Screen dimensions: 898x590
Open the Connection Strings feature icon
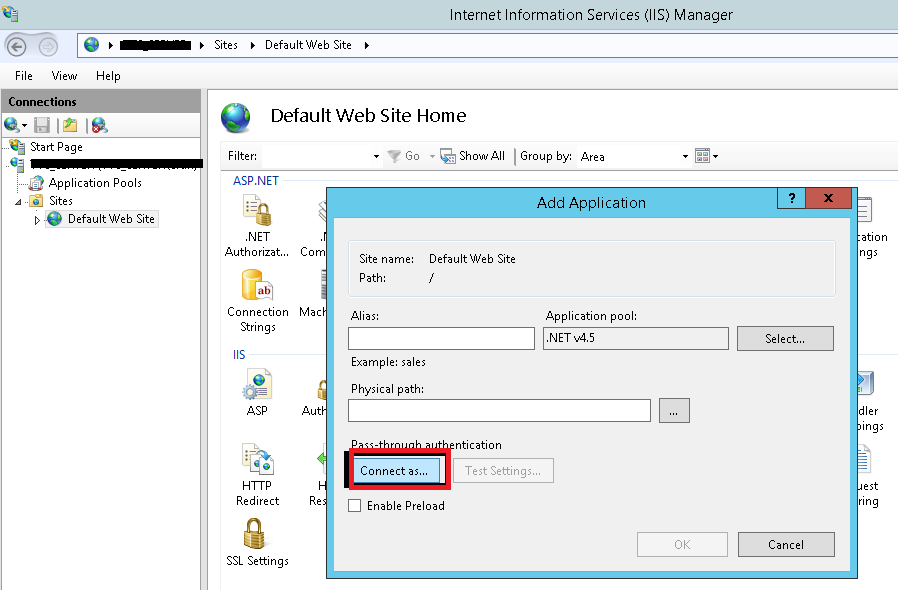[257, 288]
